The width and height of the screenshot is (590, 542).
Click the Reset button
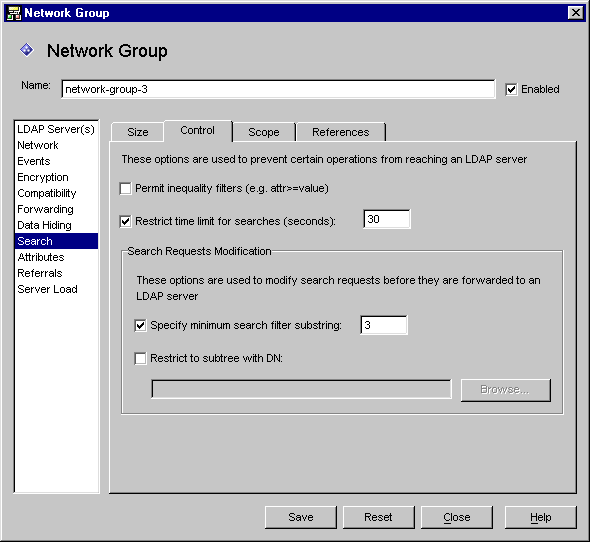378,517
